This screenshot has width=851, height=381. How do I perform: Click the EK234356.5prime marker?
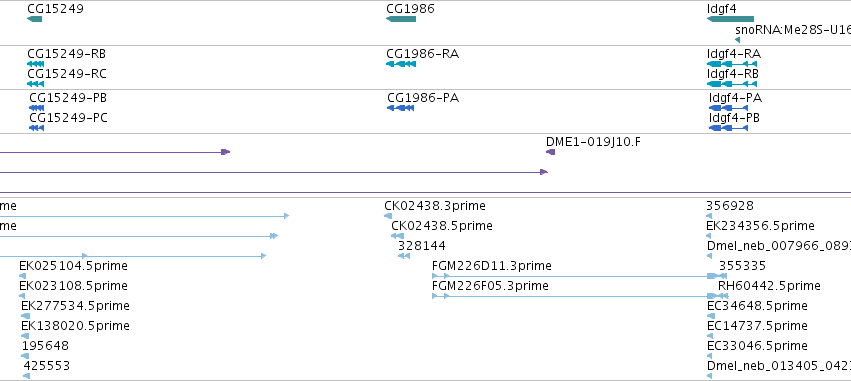click(x=709, y=236)
